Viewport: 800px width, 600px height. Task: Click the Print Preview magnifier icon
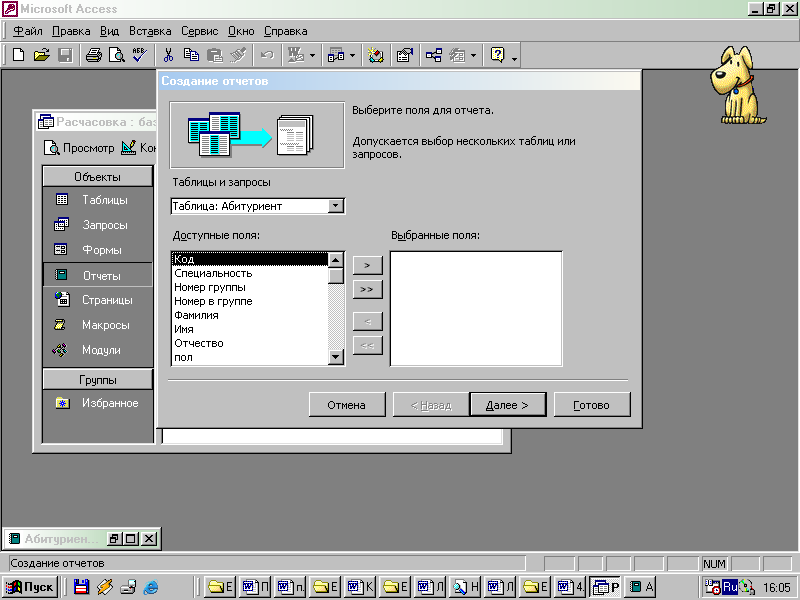coord(116,55)
